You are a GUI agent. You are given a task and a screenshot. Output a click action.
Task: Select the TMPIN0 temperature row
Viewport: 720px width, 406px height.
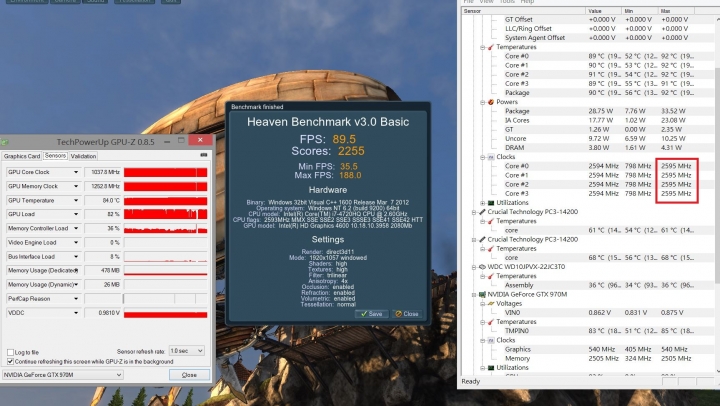pyautogui.click(x=588, y=331)
